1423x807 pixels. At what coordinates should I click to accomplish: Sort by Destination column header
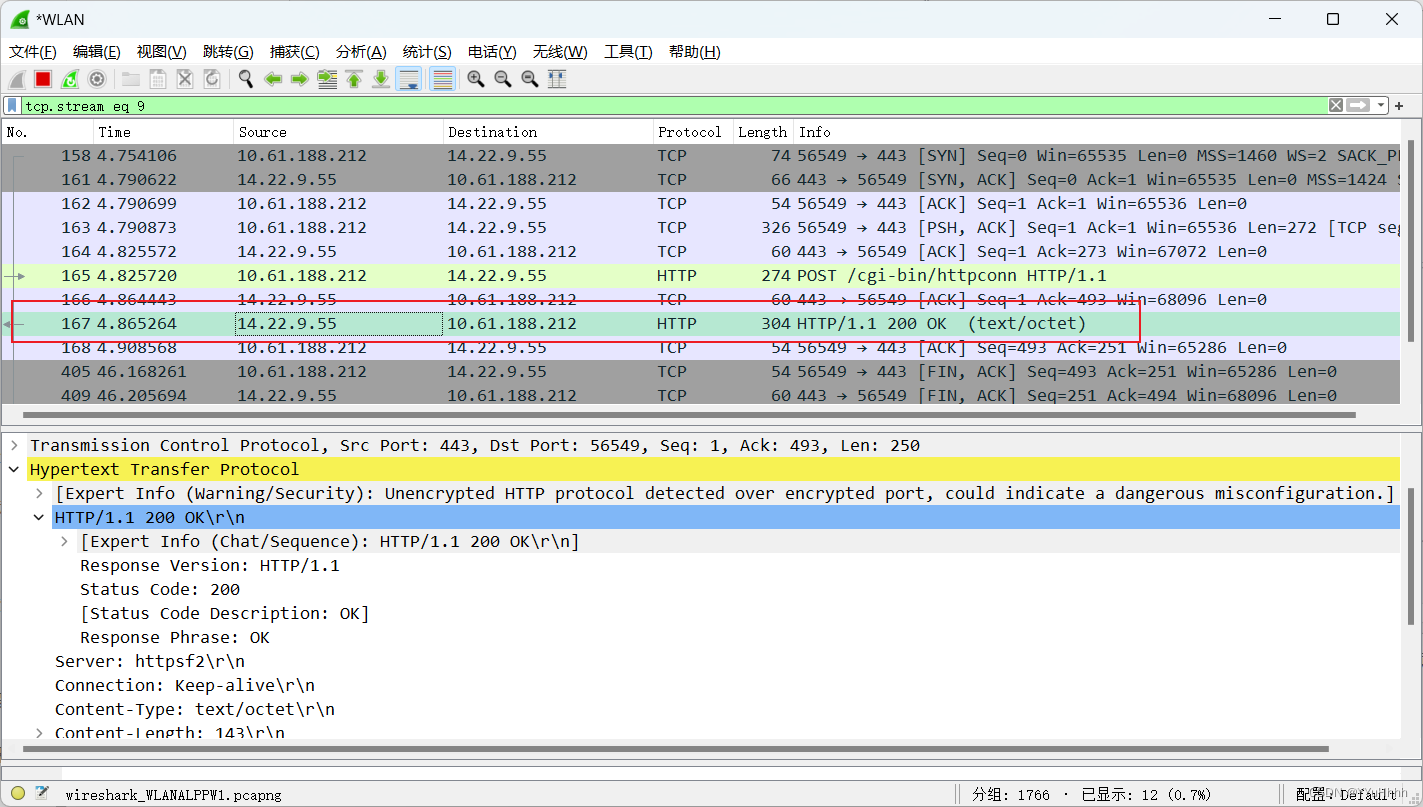[x=548, y=132]
